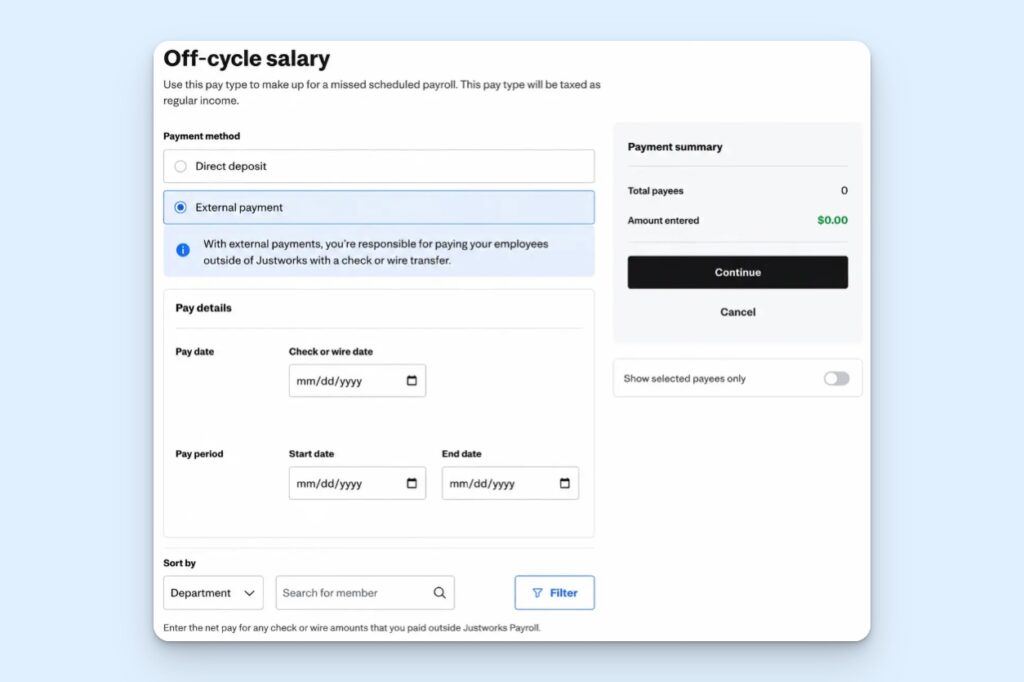
Task: Click the Pay period label
Action: point(199,454)
